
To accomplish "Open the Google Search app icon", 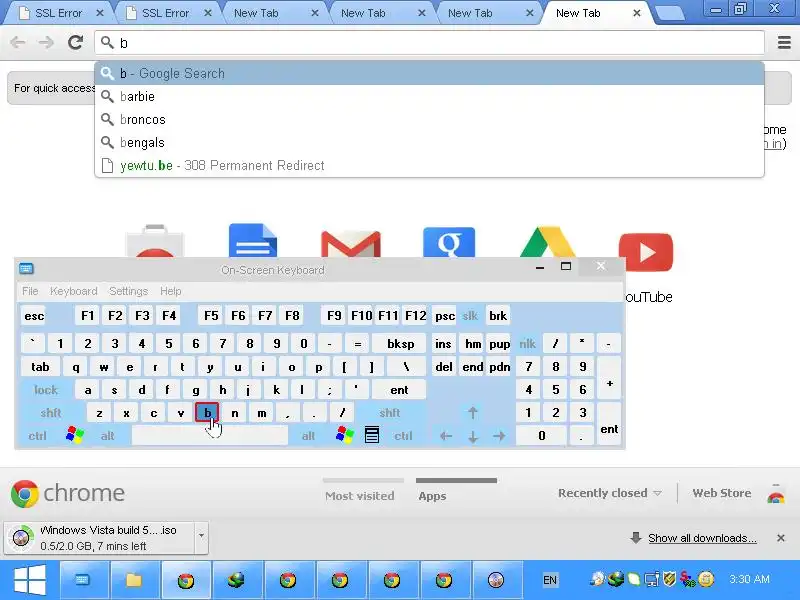I will point(449,242).
